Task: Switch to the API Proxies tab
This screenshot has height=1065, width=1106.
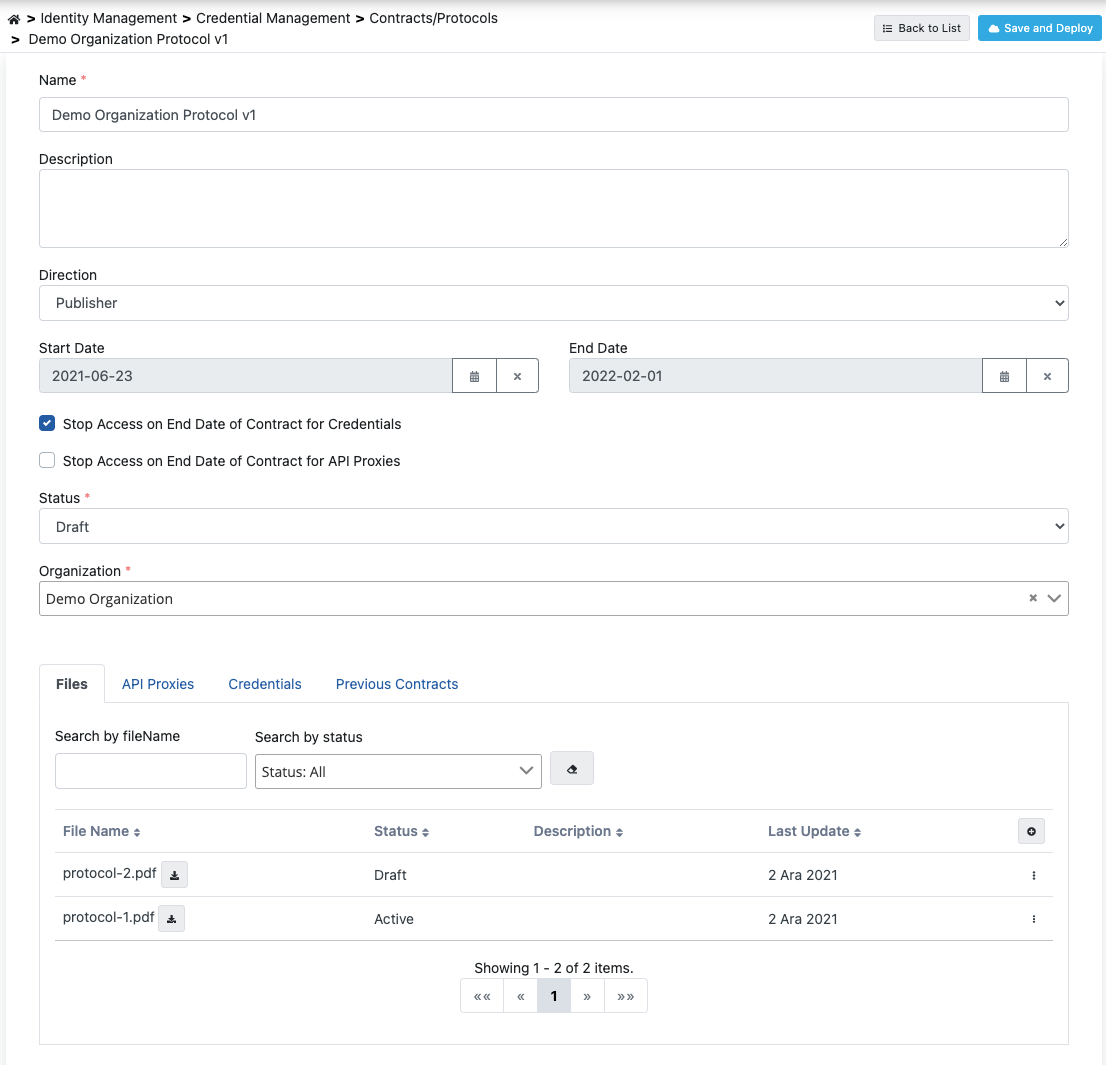Action: 158,684
